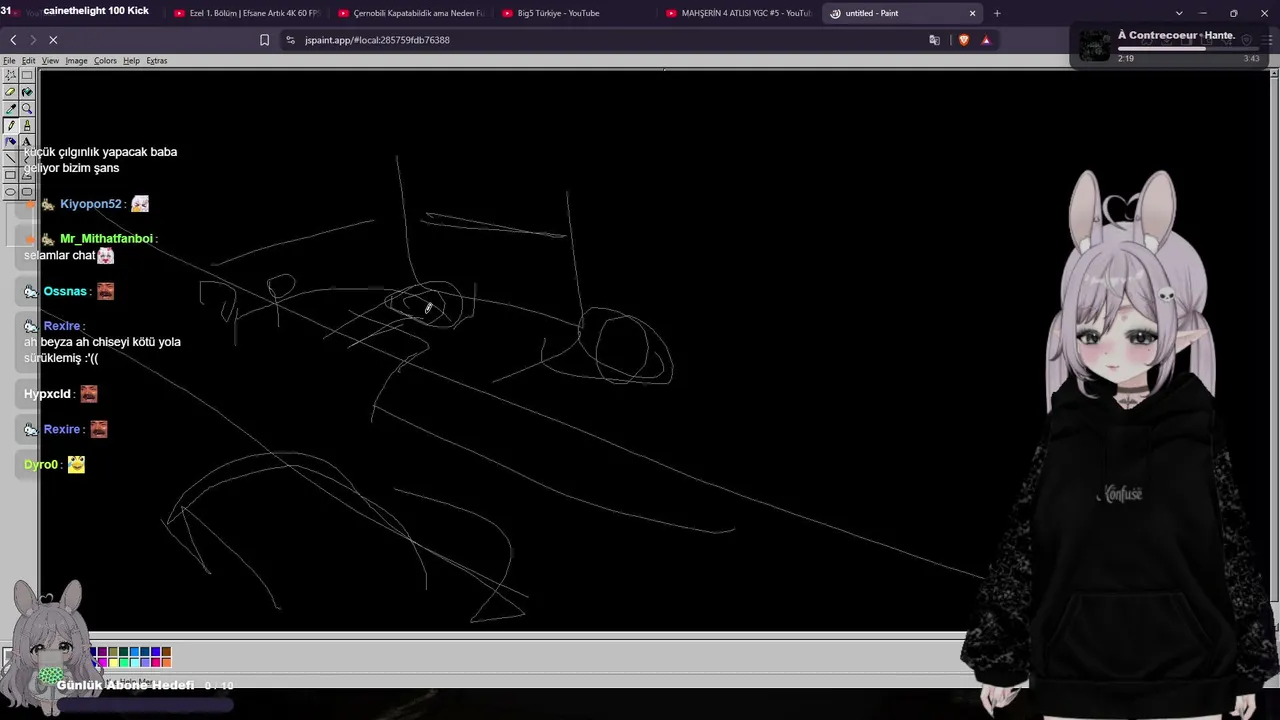The width and height of the screenshot is (1280, 720).
Task: Open the Help menu
Action: [131, 61]
